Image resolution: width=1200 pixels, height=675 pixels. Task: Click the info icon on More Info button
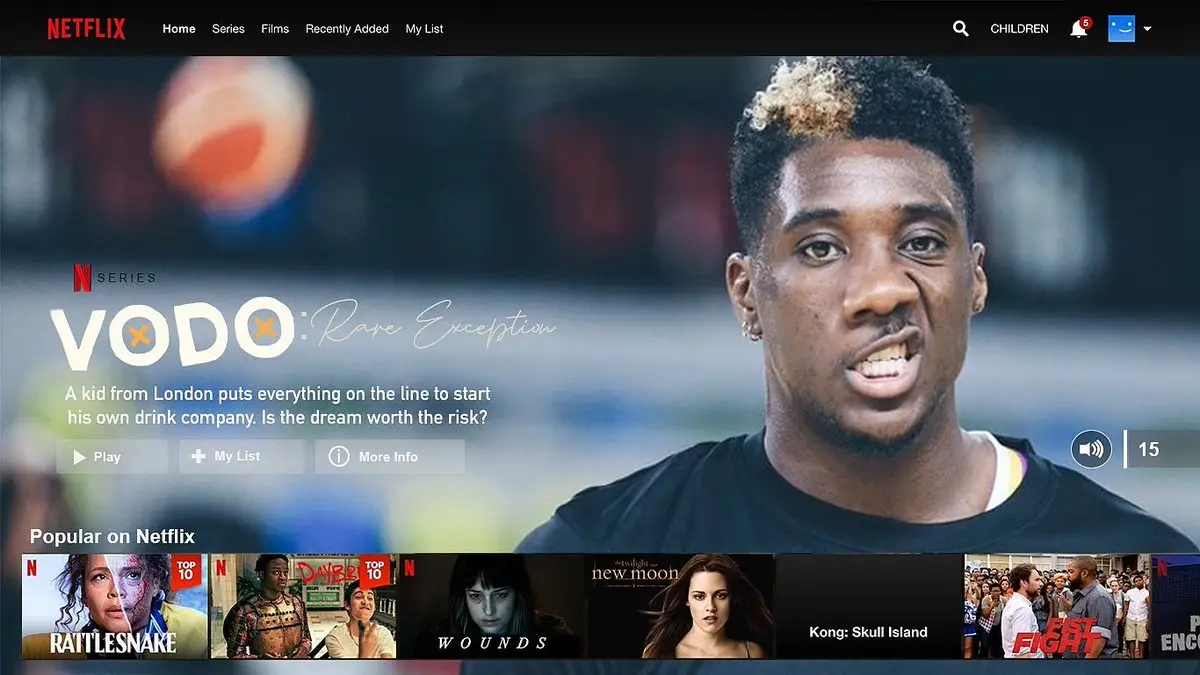tap(339, 456)
